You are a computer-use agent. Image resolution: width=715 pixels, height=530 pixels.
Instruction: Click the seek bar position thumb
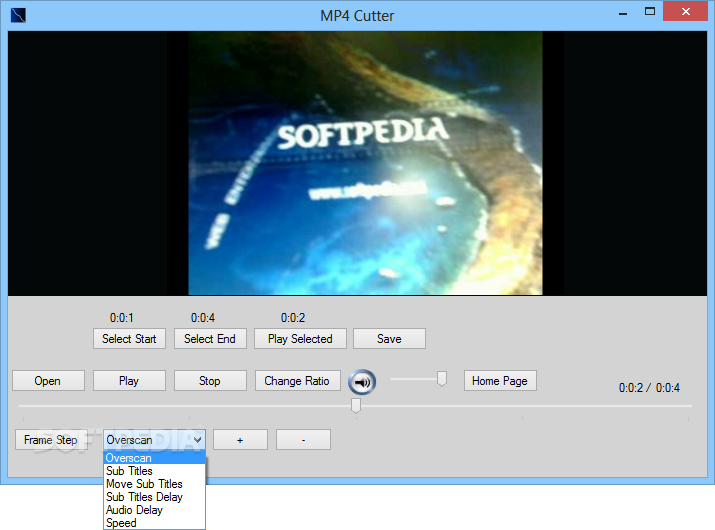coord(356,405)
